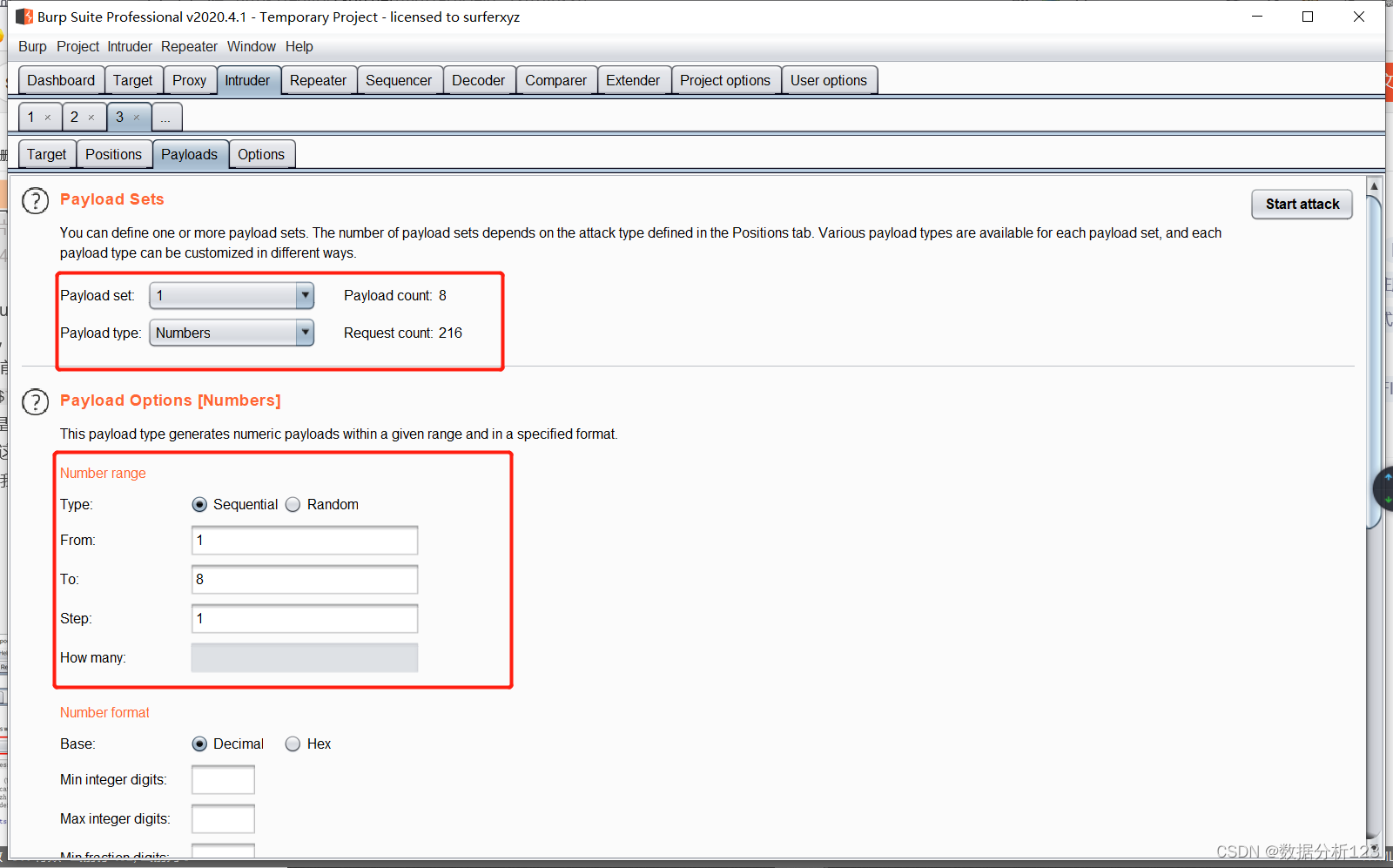This screenshot has height=868, width=1393.
Task: Open the Payload set dropdown
Action: [232, 296]
